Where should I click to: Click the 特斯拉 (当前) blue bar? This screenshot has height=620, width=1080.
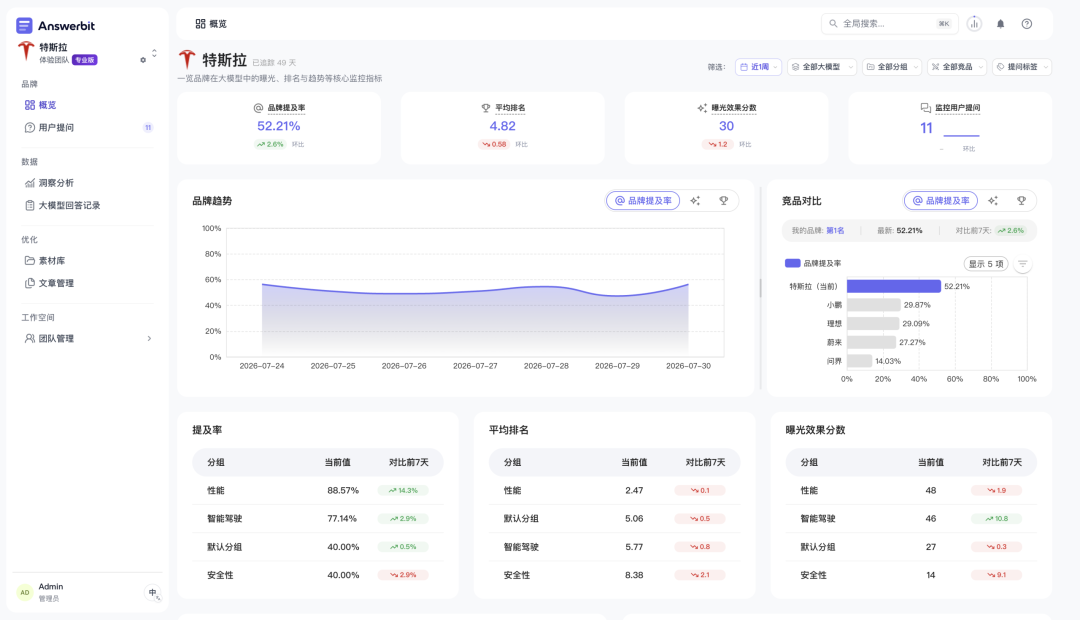coord(893,286)
